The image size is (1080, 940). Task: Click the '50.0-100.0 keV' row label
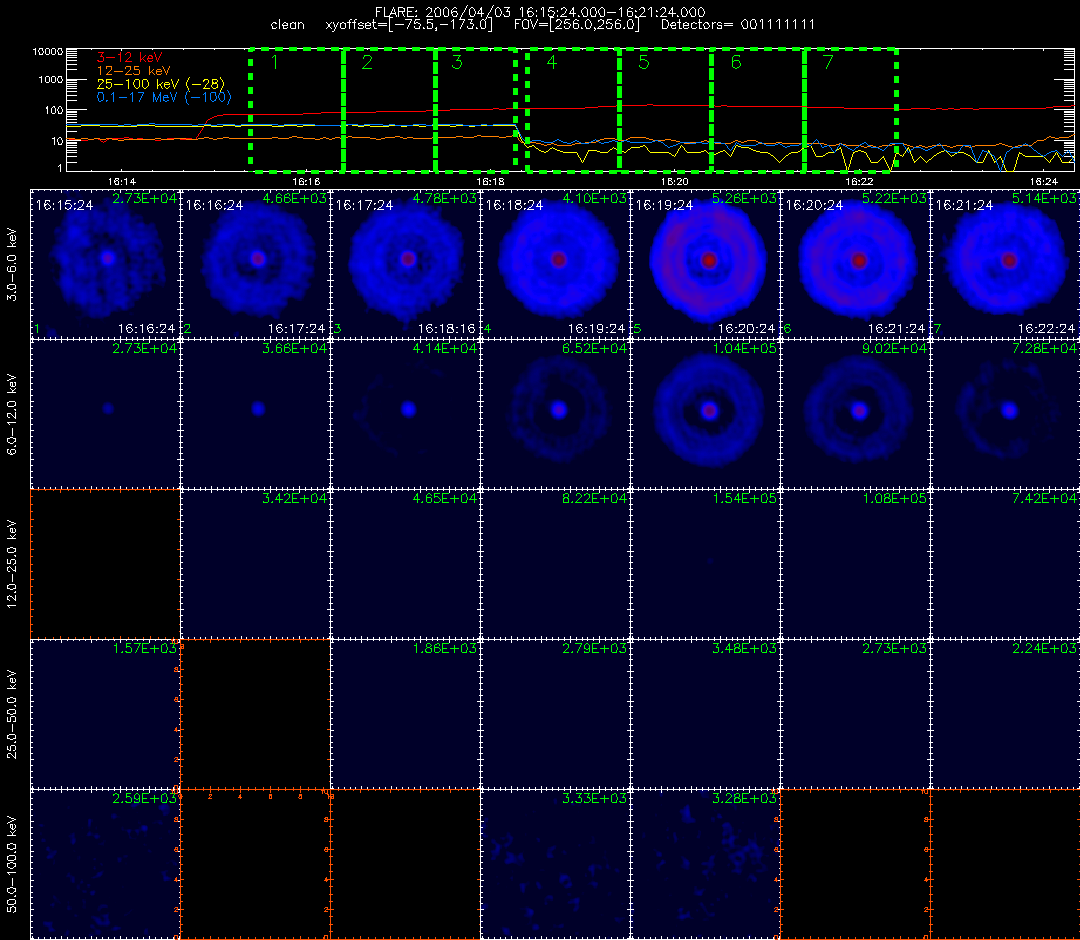tap(12, 865)
